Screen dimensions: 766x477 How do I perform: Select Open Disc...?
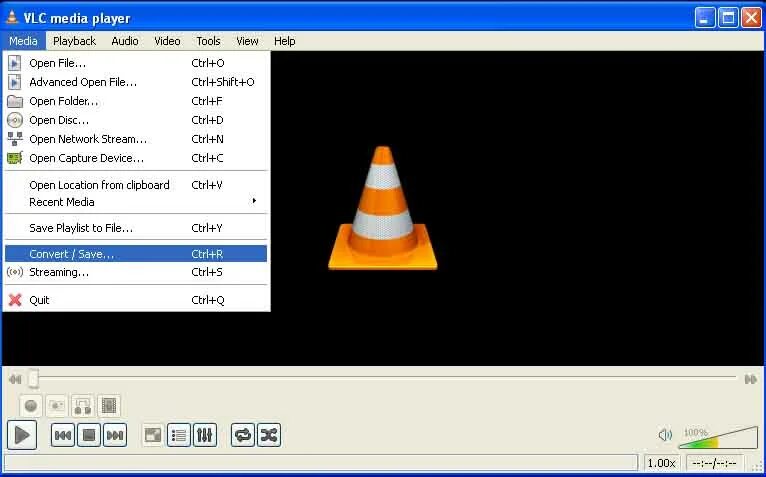[136, 120]
